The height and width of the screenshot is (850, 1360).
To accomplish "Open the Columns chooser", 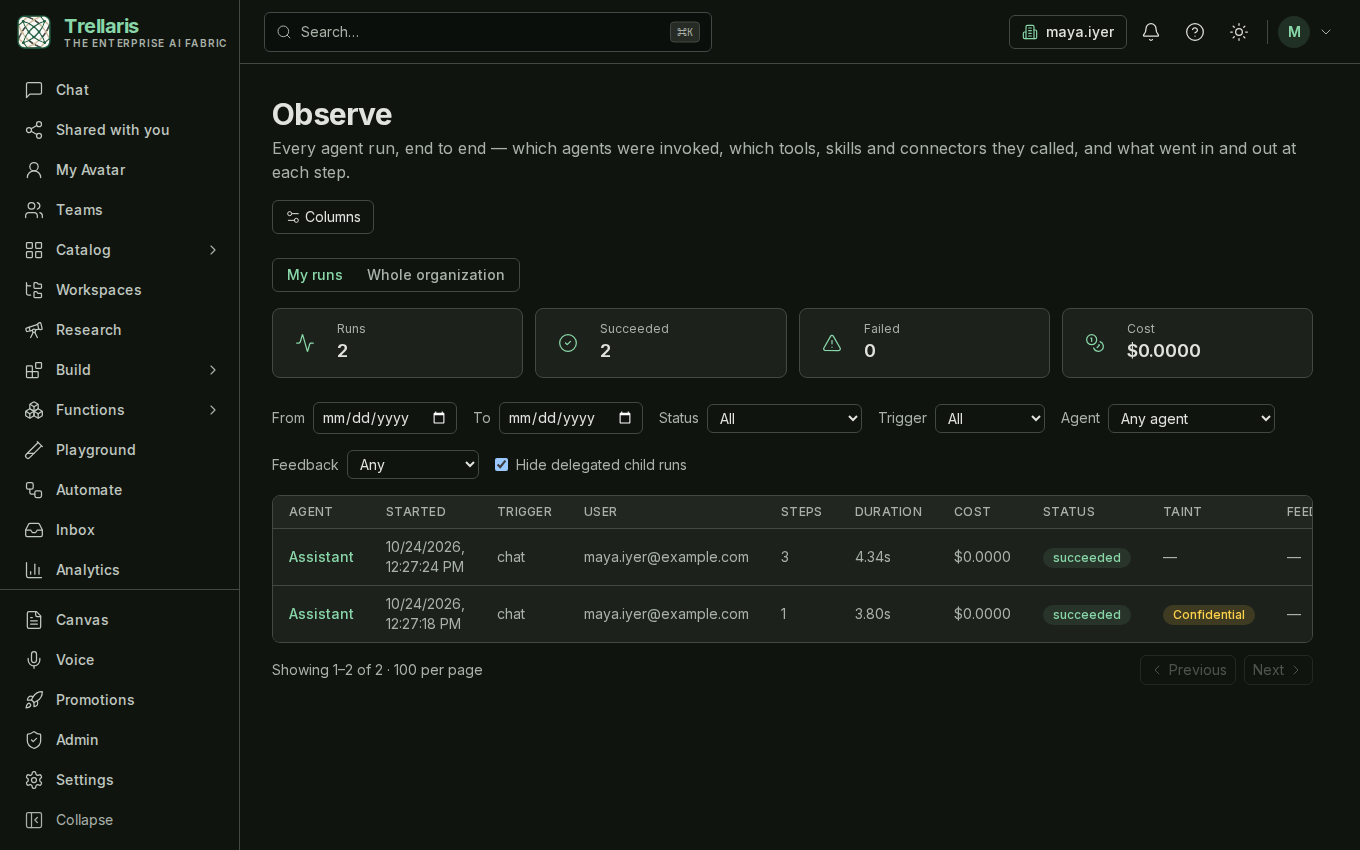I will 323,217.
